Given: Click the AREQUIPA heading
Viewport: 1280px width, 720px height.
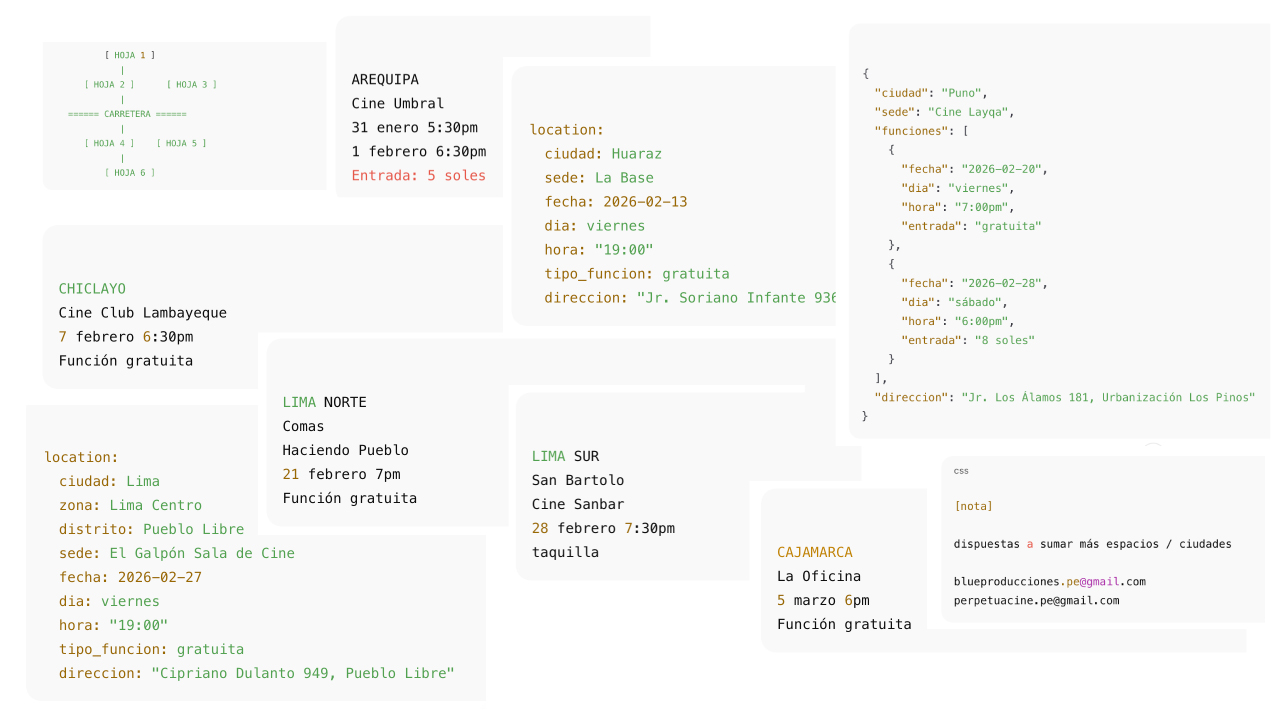Looking at the screenshot, I should 385,79.
